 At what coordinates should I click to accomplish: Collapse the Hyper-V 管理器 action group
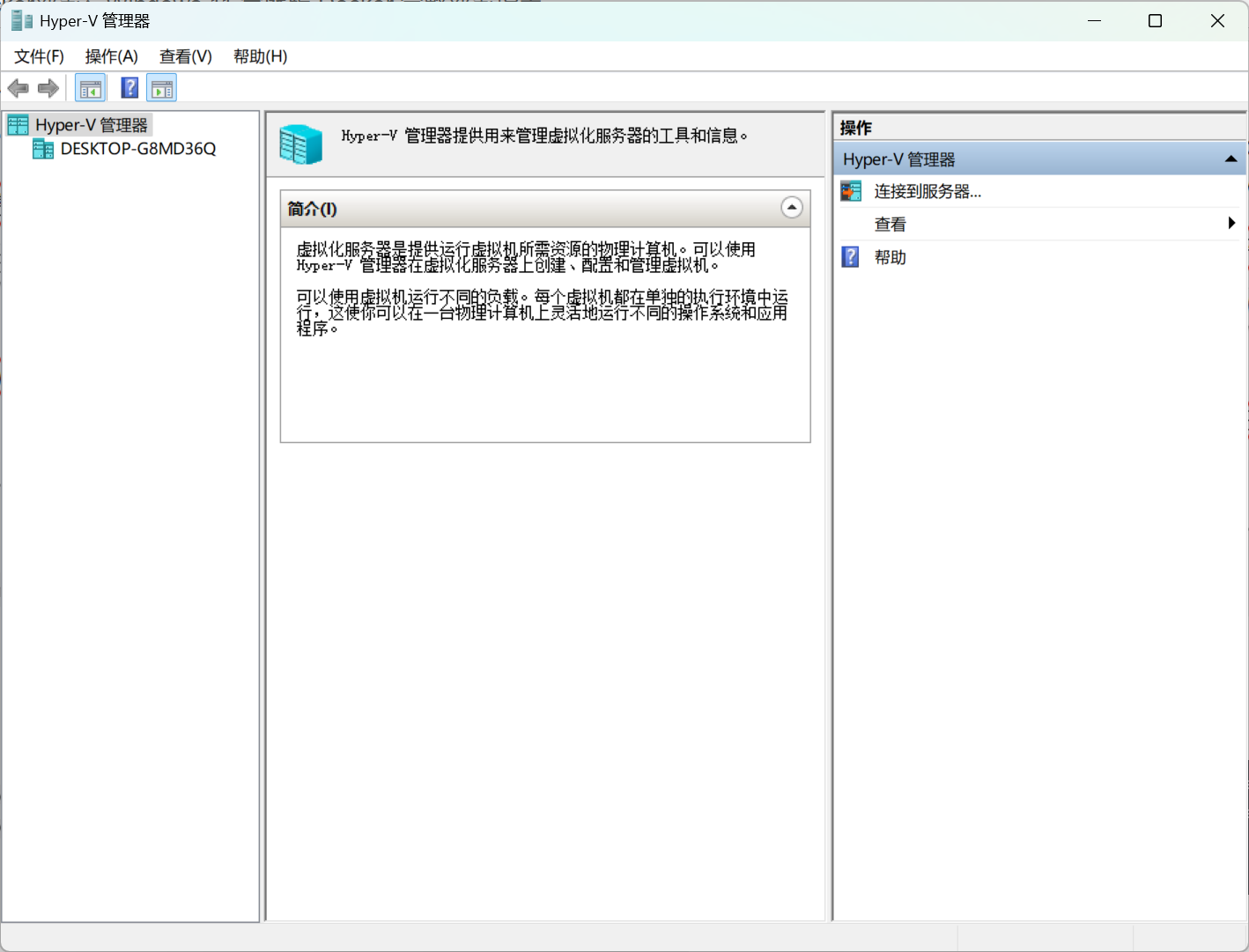pos(1230,159)
